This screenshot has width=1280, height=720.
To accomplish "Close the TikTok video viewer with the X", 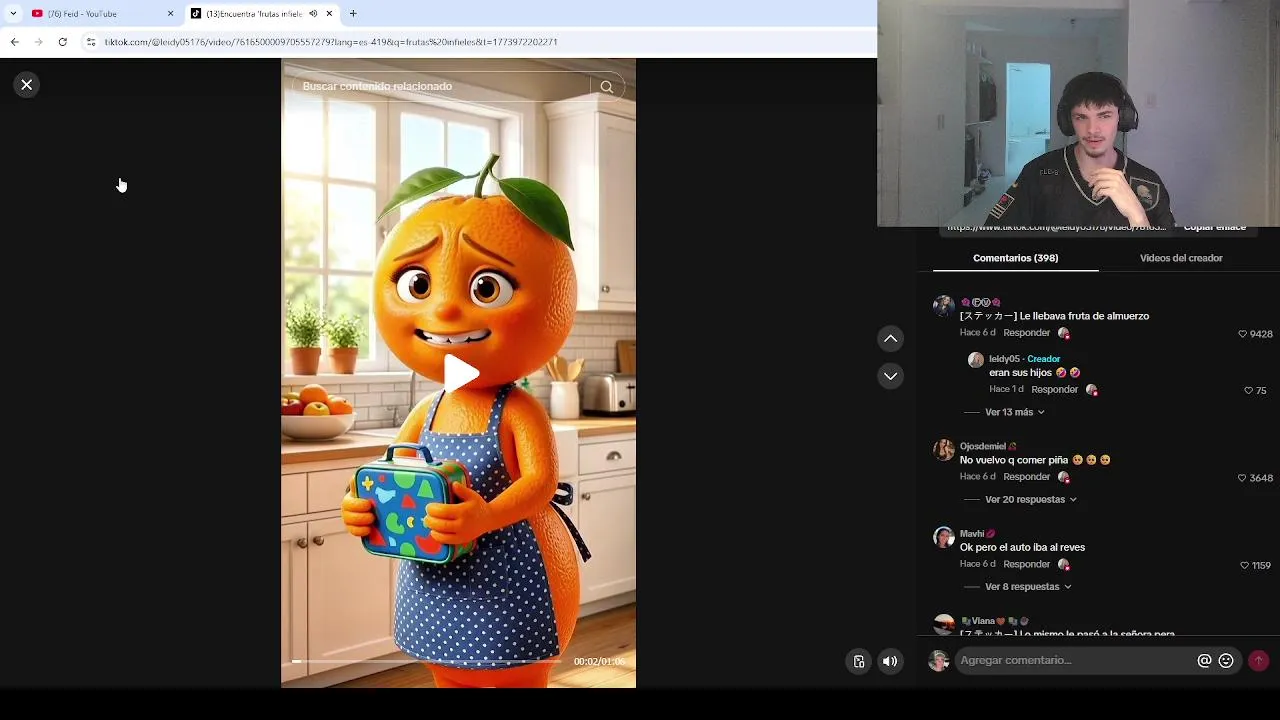I will tap(27, 85).
